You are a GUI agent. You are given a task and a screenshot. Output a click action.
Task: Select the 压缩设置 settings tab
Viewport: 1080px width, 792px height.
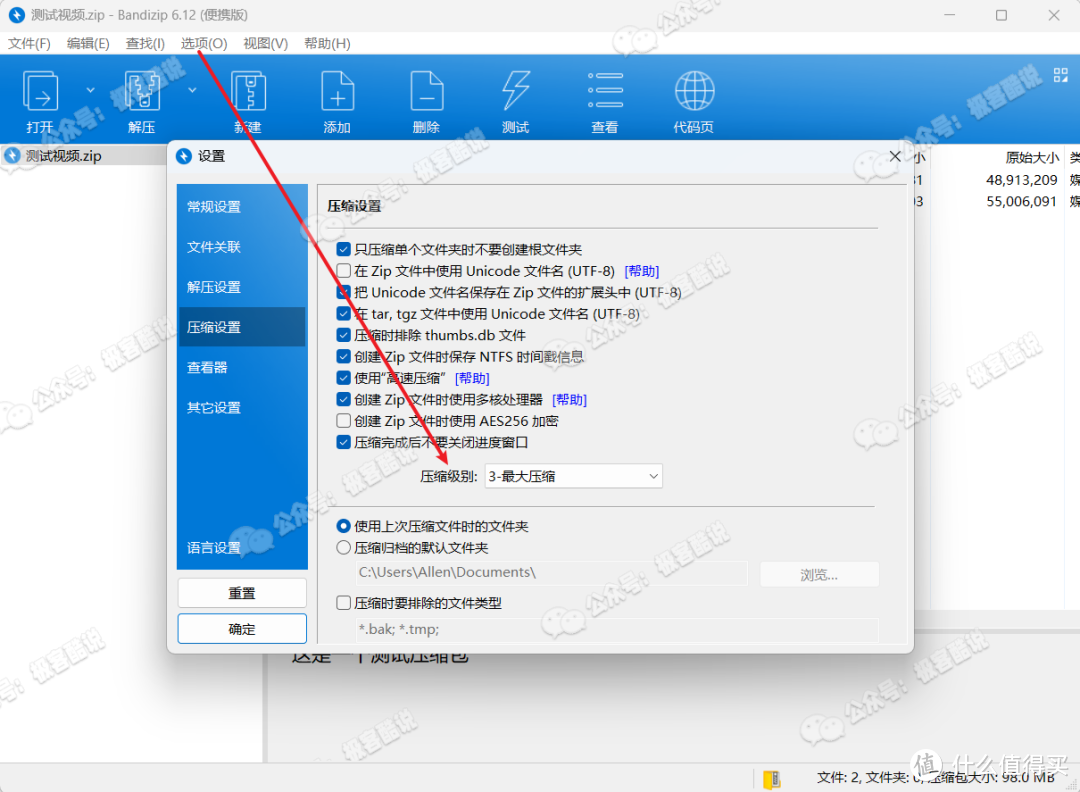pos(241,326)
